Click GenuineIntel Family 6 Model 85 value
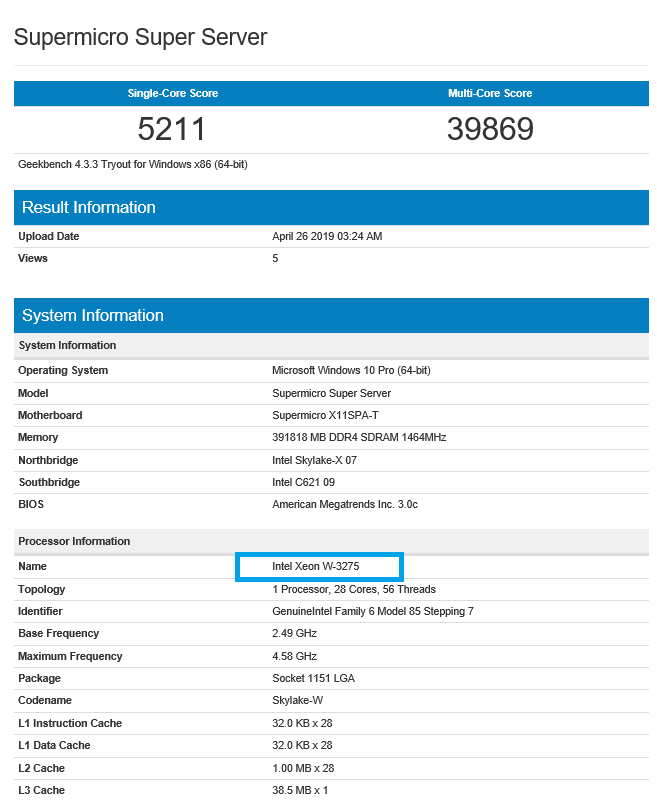 [x=373, y=611]
